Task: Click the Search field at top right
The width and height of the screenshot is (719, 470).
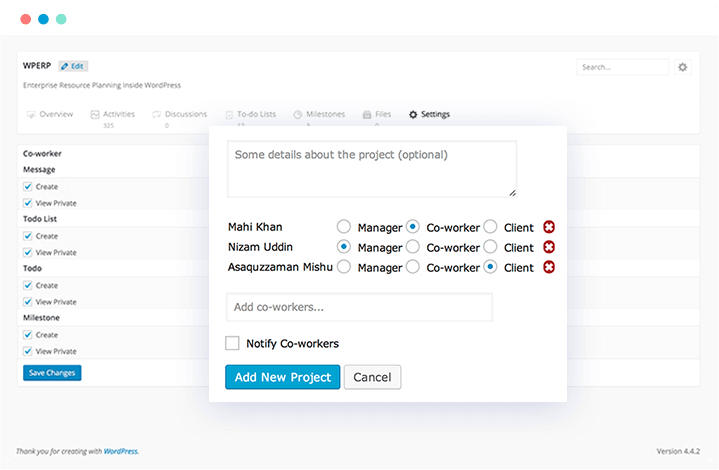Action: [622, 67]
